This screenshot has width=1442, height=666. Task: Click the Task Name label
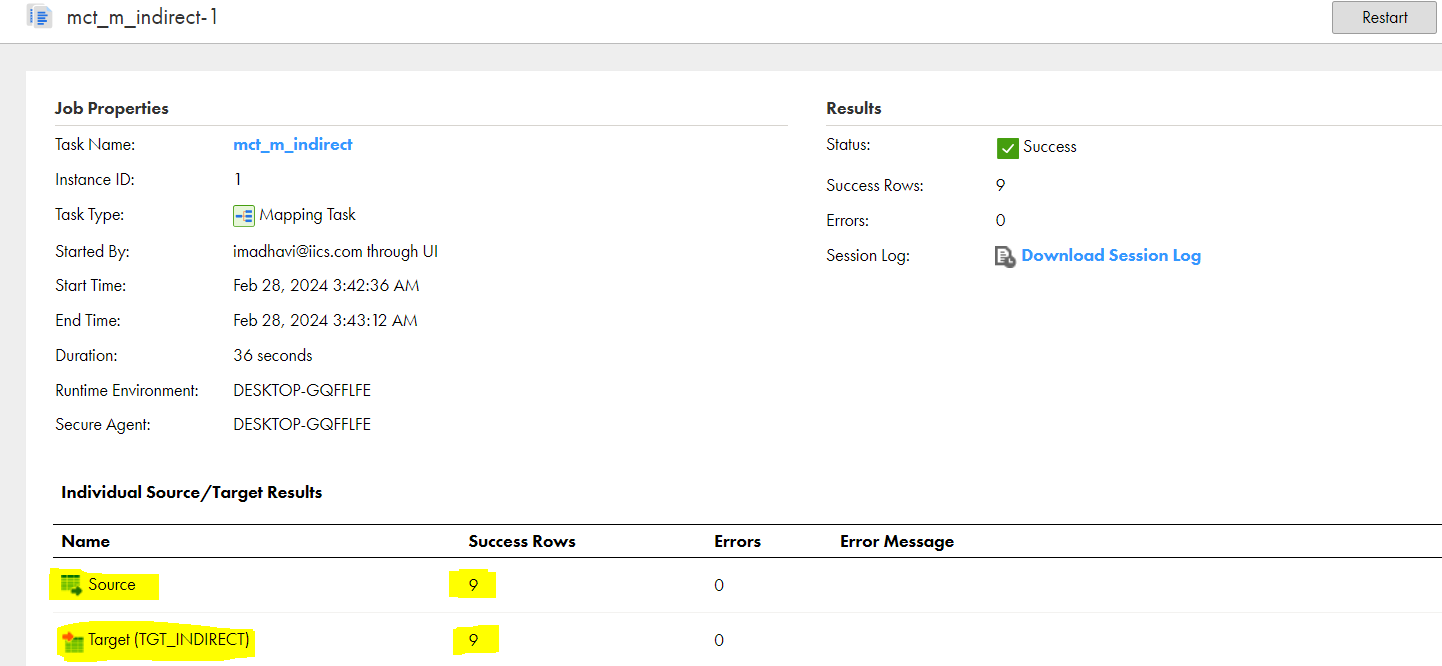click(95, 144)
